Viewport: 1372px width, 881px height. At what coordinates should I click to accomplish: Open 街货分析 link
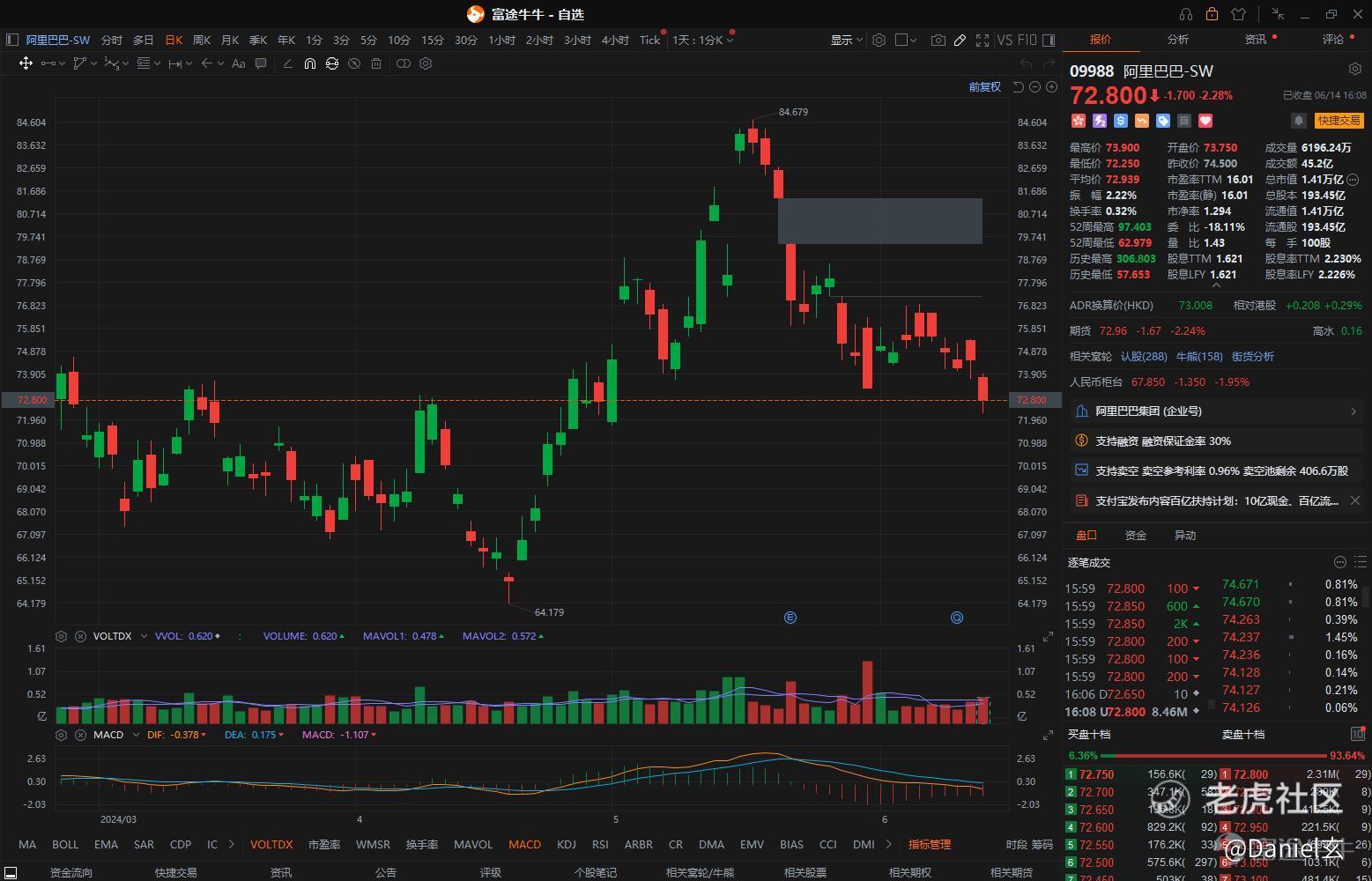tap(1253, 357)
